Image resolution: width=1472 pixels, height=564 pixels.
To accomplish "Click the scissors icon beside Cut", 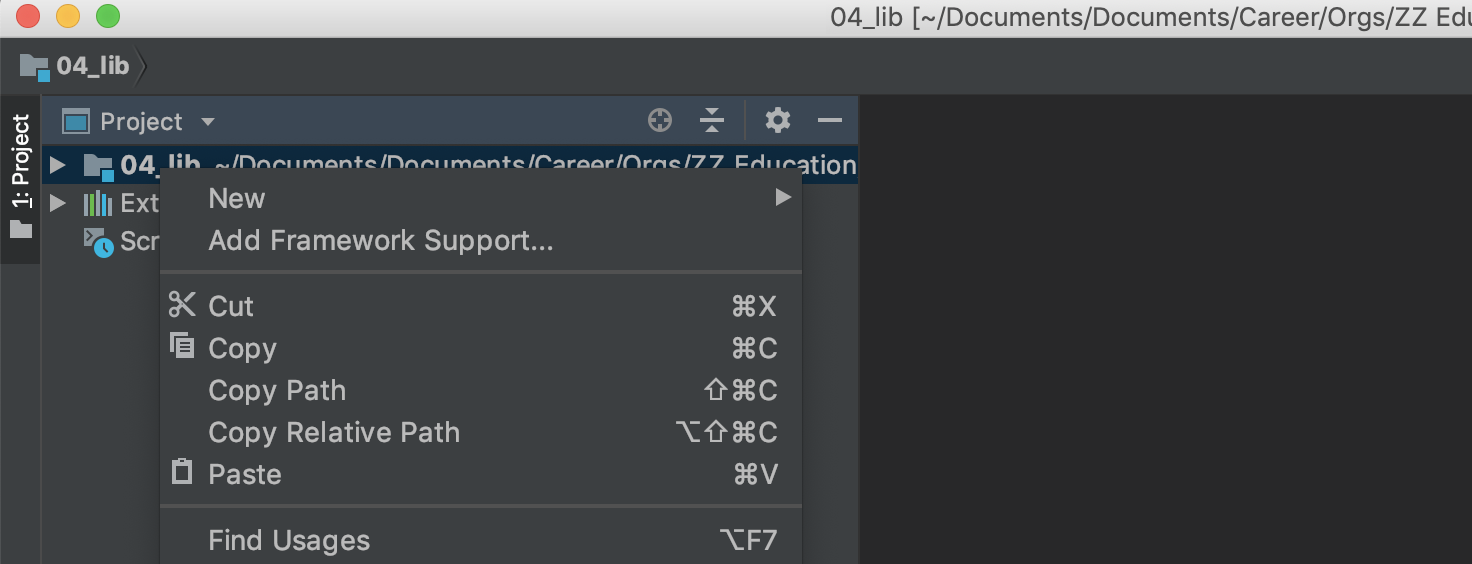I will tap(182, 305).
